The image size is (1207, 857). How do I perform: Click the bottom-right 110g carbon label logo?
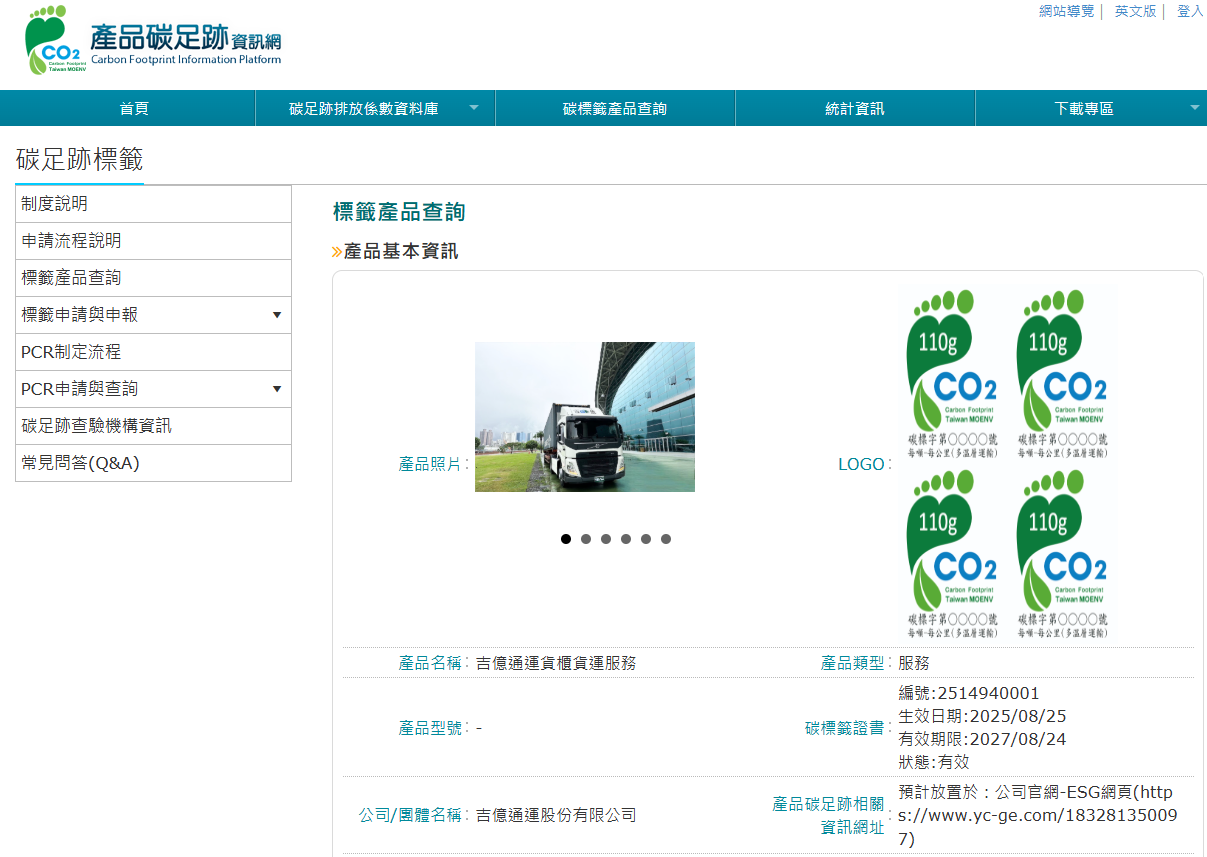pos(1062,554)
